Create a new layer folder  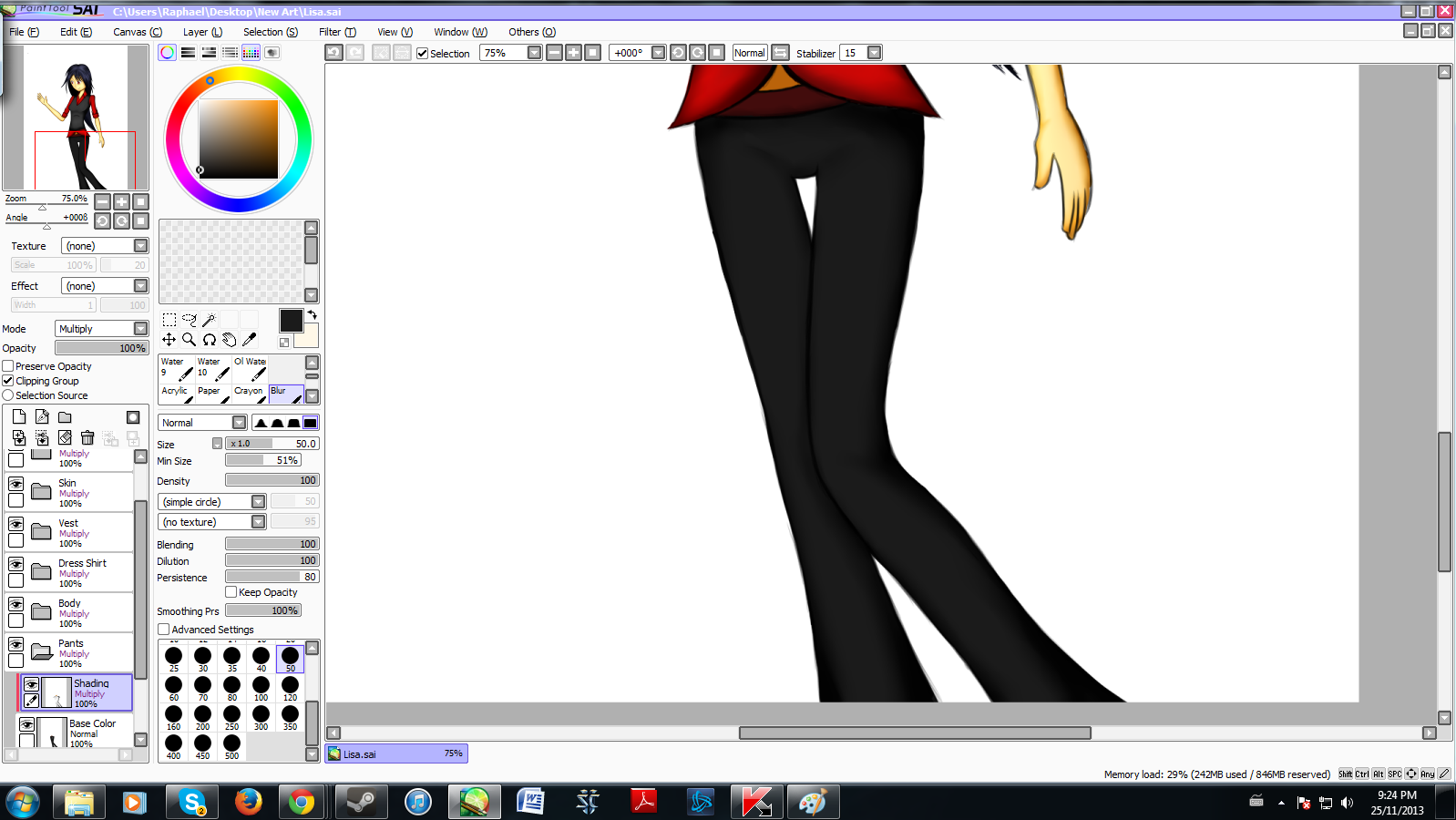[x=65, y=417]
